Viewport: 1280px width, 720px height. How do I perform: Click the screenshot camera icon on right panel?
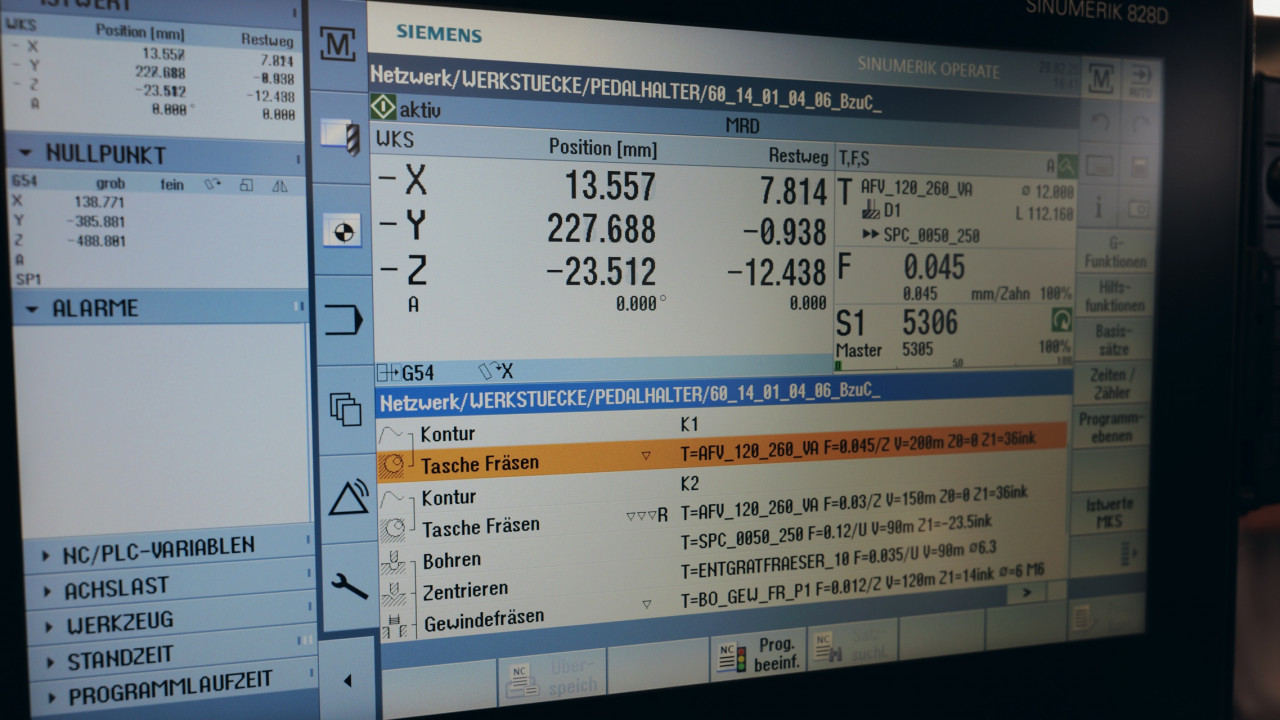[1138, 208]
